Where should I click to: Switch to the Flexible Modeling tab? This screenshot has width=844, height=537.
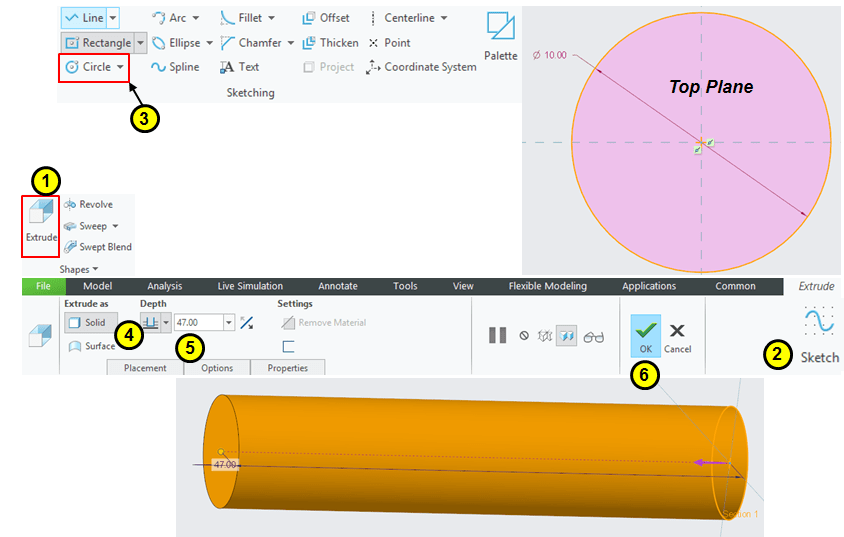tap(547, 286)
